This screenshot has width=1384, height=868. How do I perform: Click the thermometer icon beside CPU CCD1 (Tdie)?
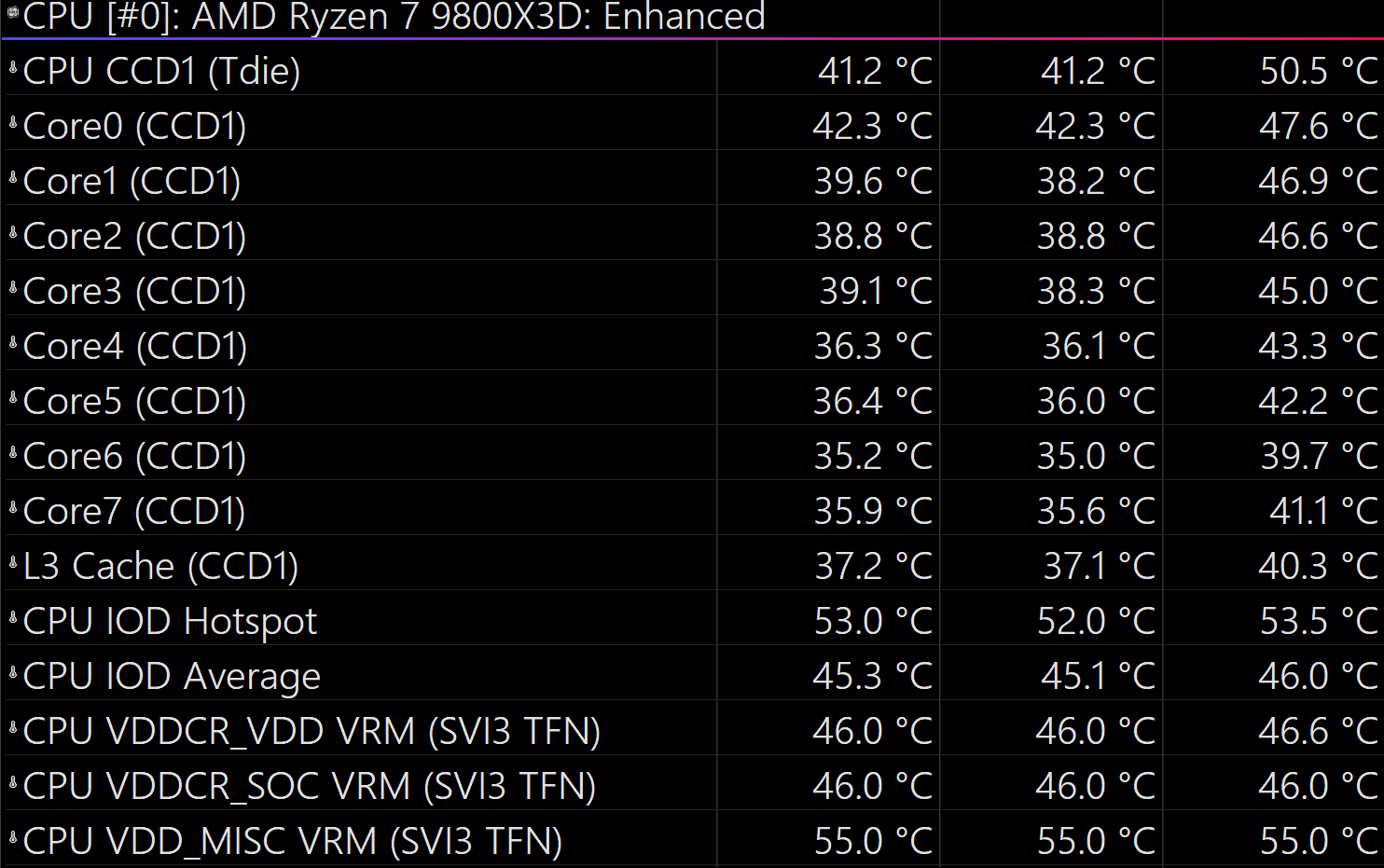13,68
